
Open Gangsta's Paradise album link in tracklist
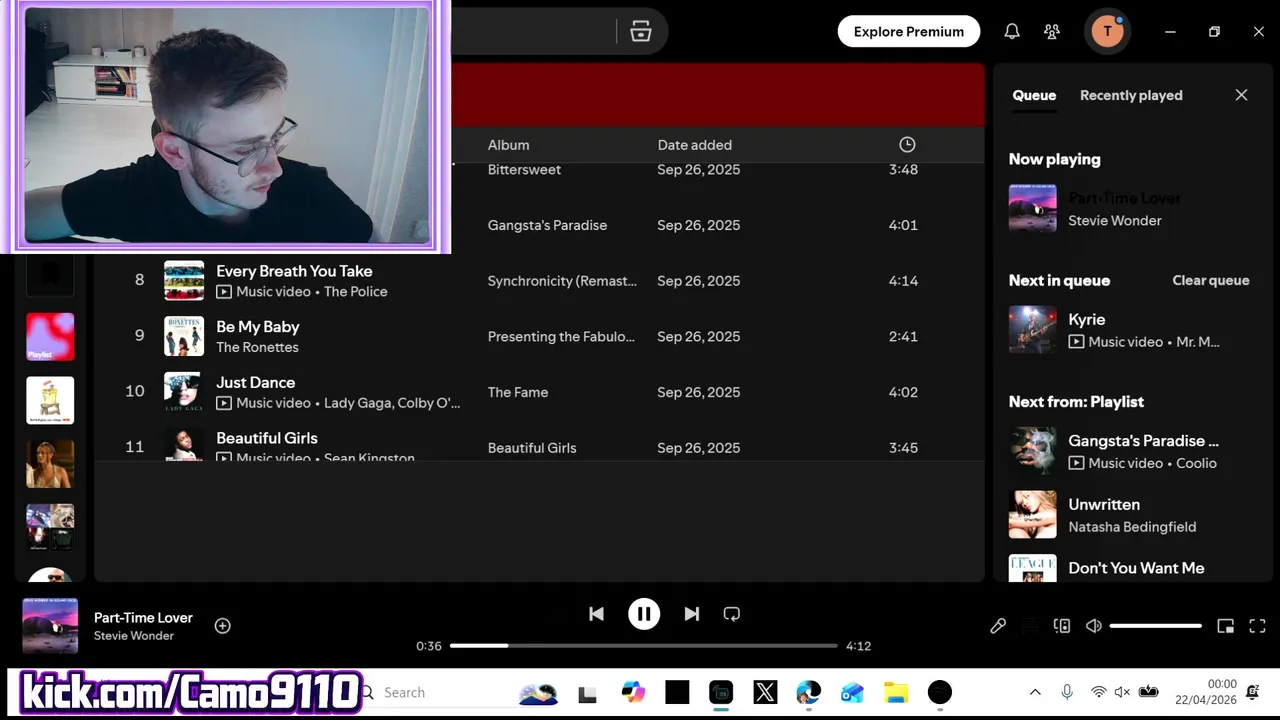547,225
